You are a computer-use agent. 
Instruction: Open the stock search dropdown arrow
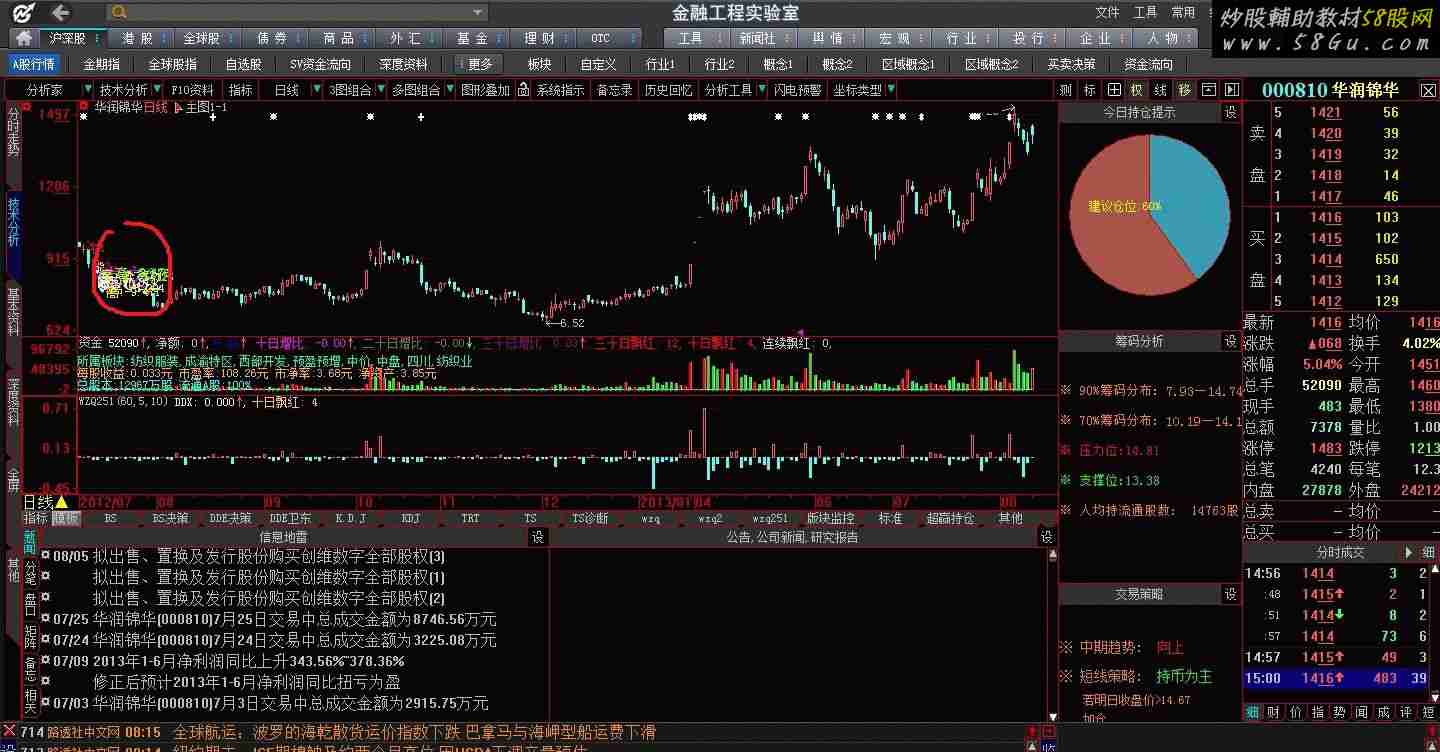[479, 13]
